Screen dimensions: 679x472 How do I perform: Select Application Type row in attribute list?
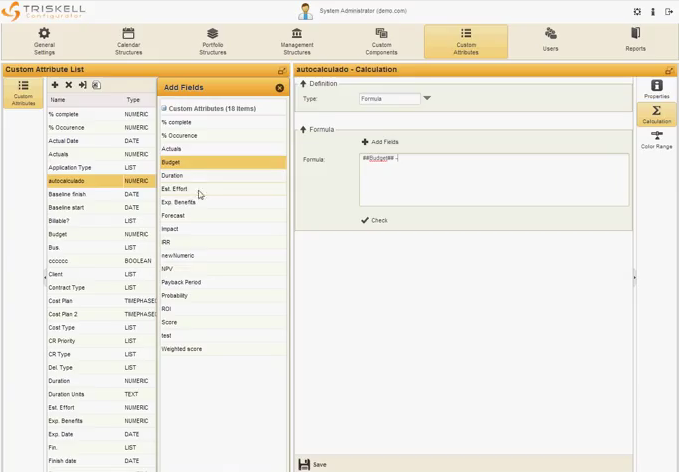[x=101, y=168]
